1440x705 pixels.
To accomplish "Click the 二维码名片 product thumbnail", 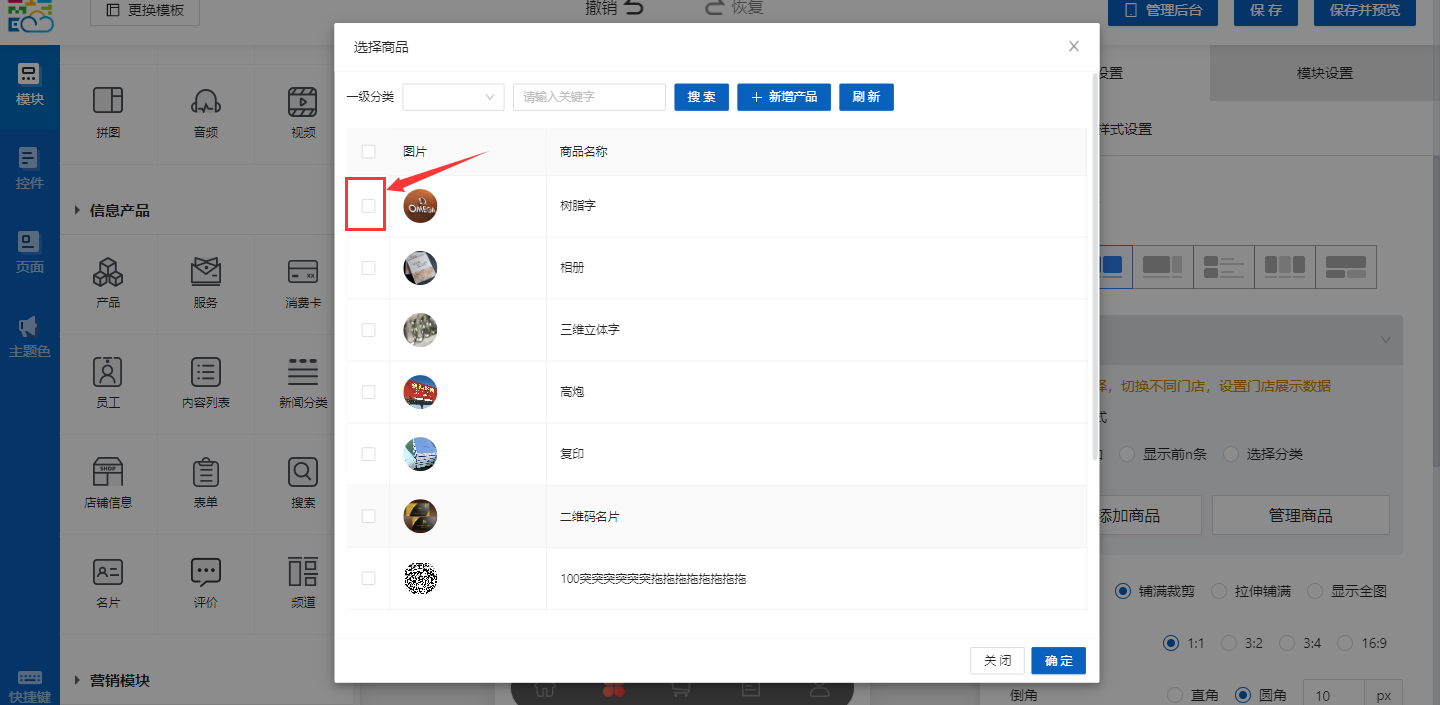I will click(420, 516).
